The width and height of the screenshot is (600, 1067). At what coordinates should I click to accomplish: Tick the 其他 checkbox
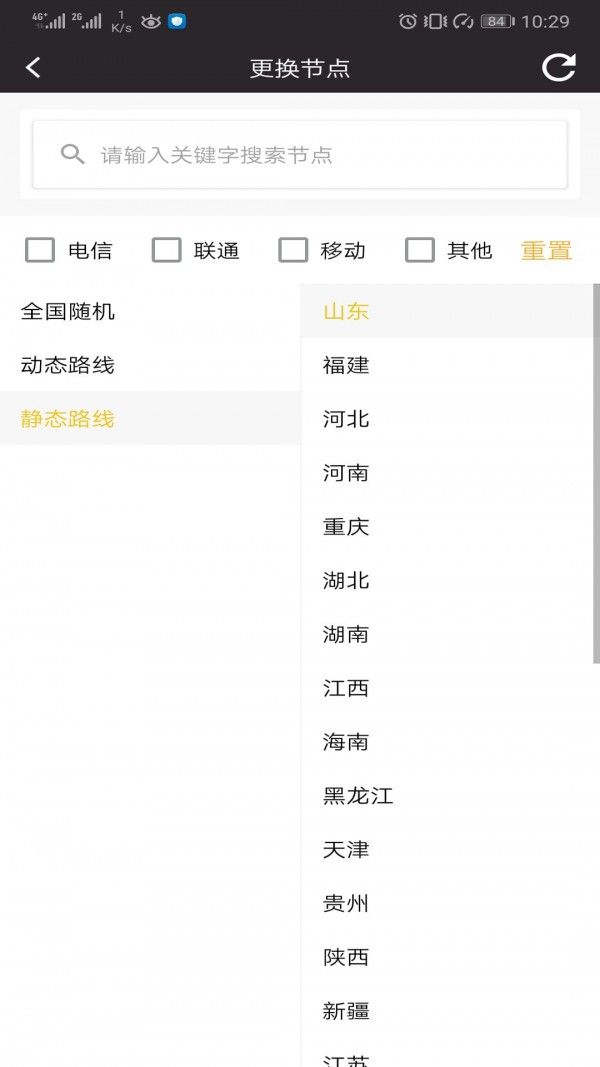tap(420, 250)
